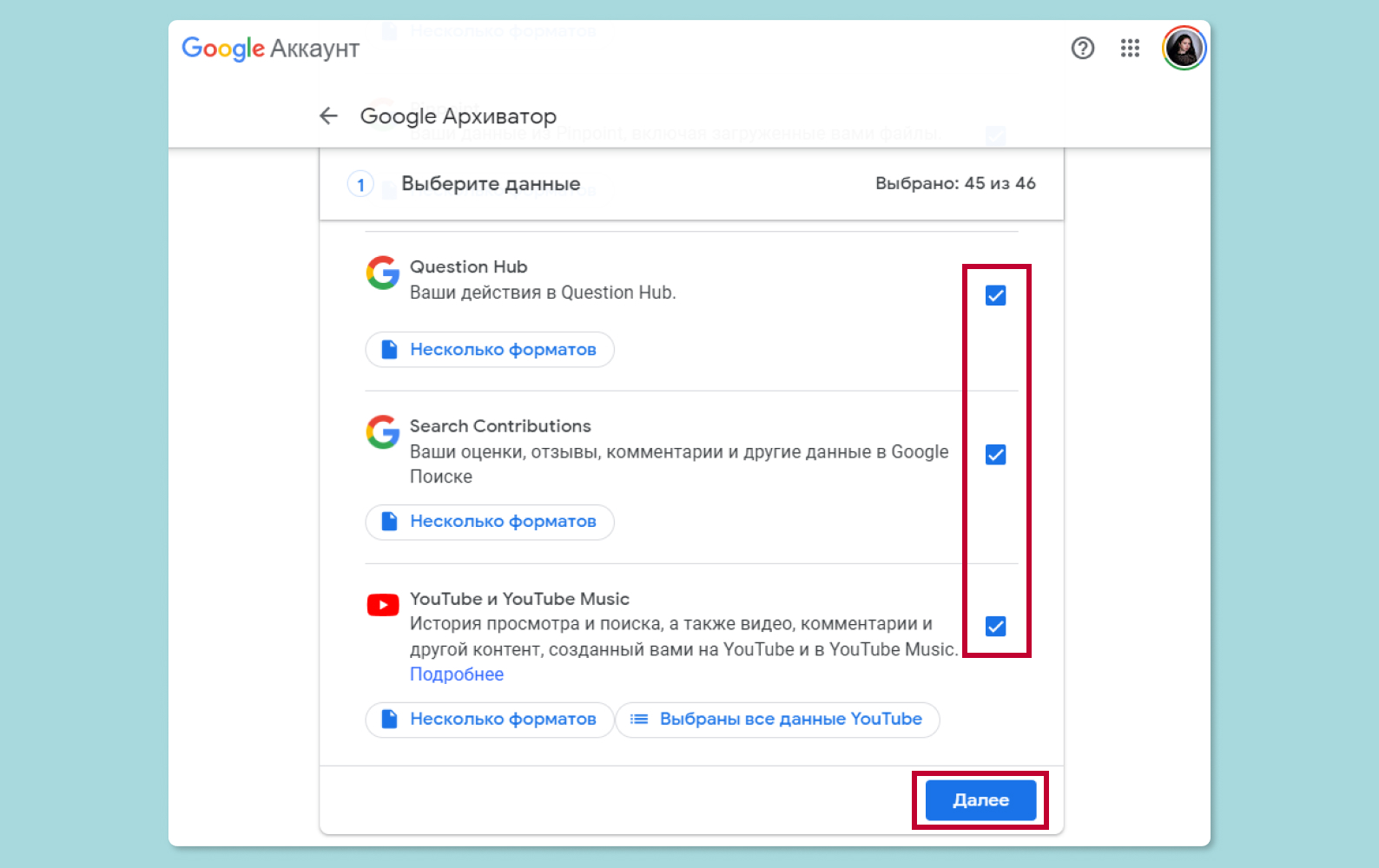Click the Выберите данные step header
The width and height of the screenshot is (1379, 868).
[x=491, y=184]
